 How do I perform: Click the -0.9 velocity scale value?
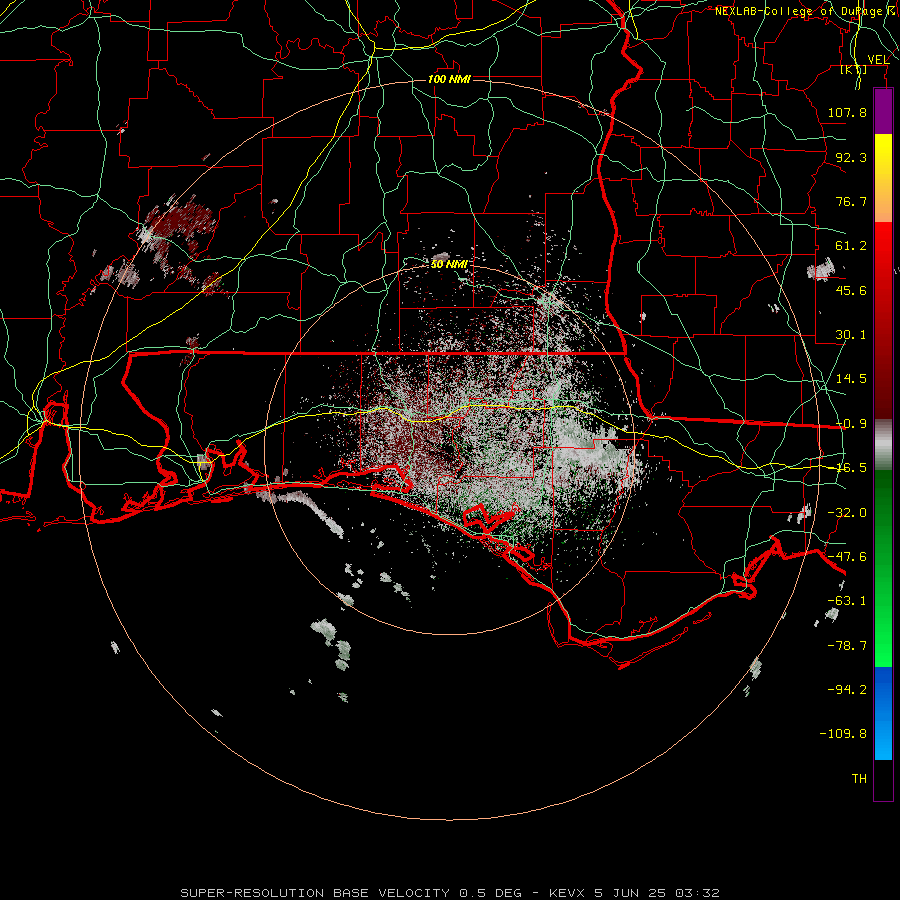(851, 424)
